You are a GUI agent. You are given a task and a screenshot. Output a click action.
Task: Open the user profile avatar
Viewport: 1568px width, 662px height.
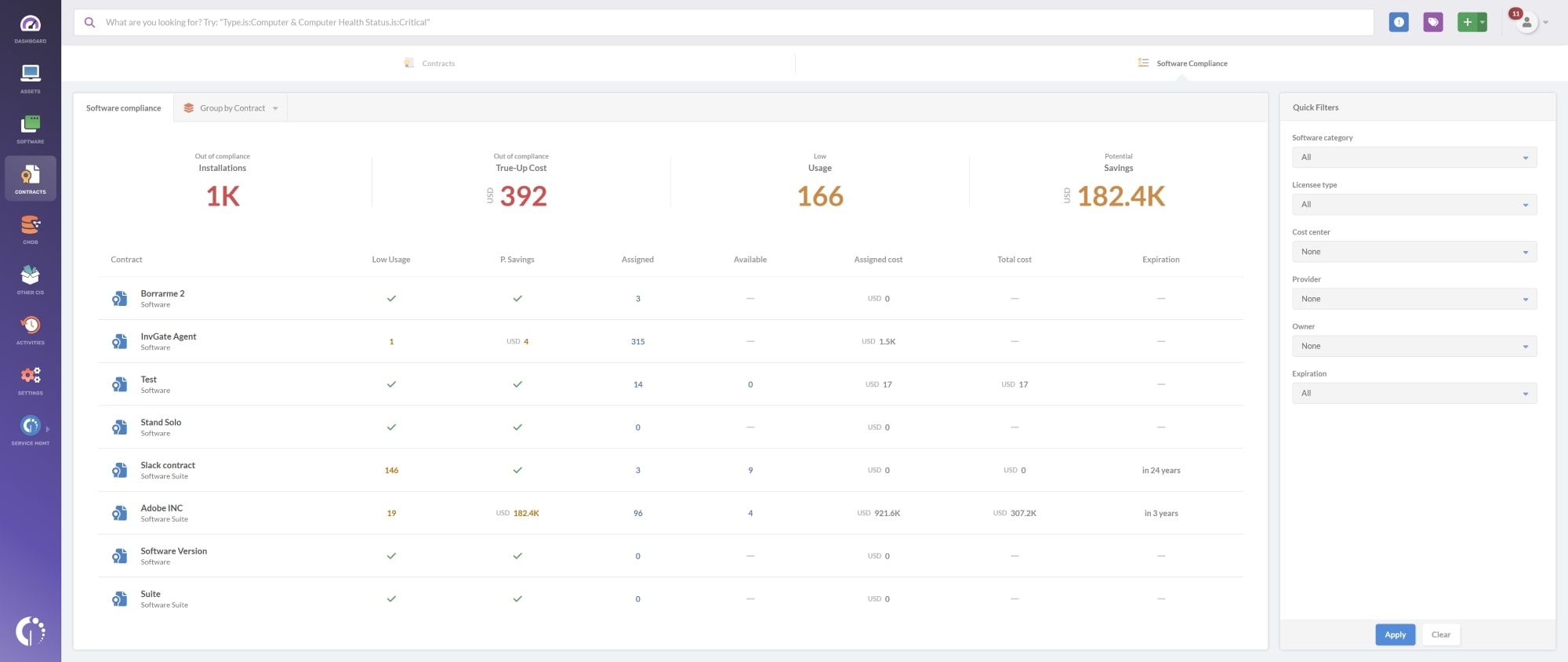click(x=1526, y=23)
